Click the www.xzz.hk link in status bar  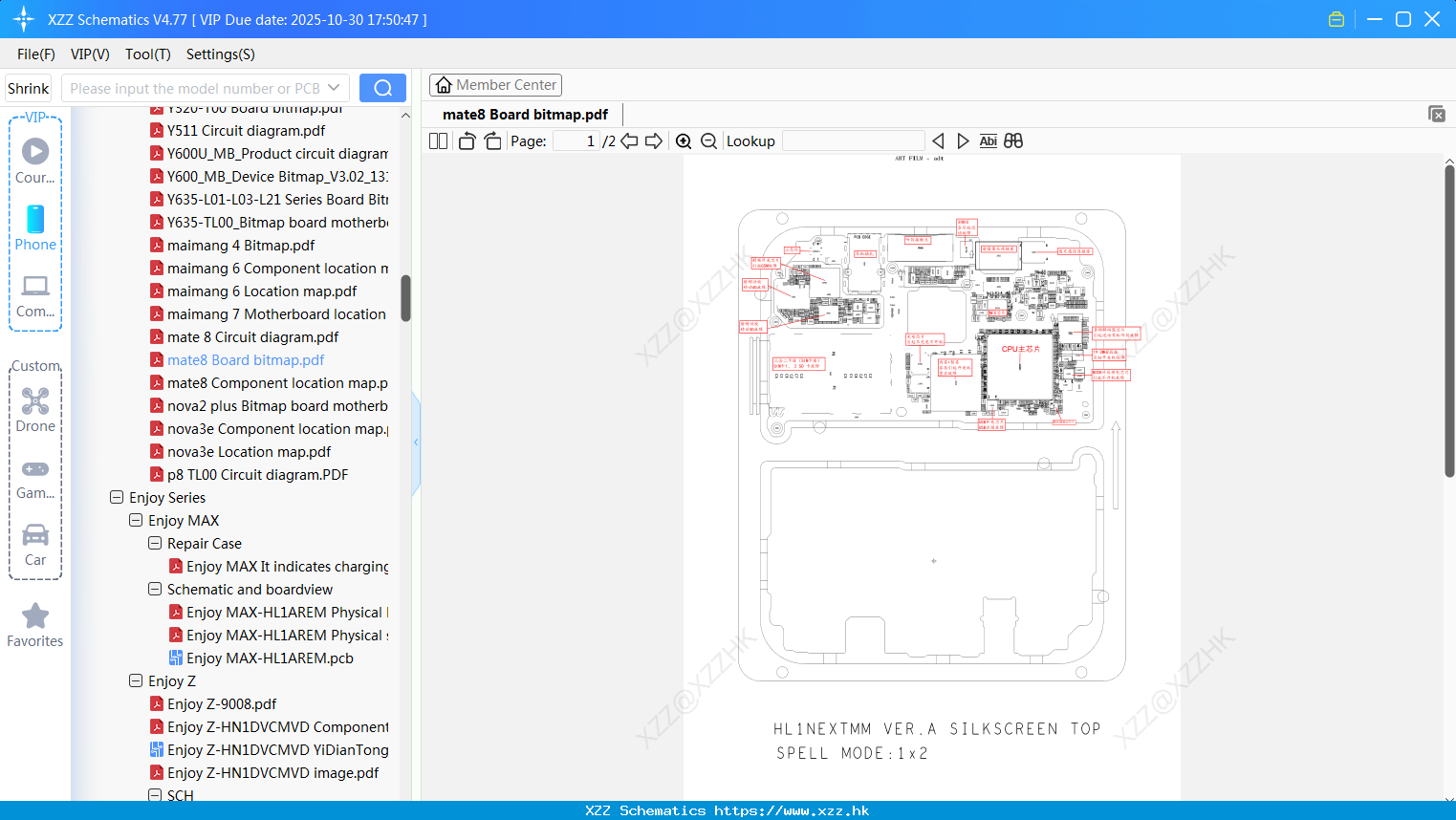[x=792, y=810]
